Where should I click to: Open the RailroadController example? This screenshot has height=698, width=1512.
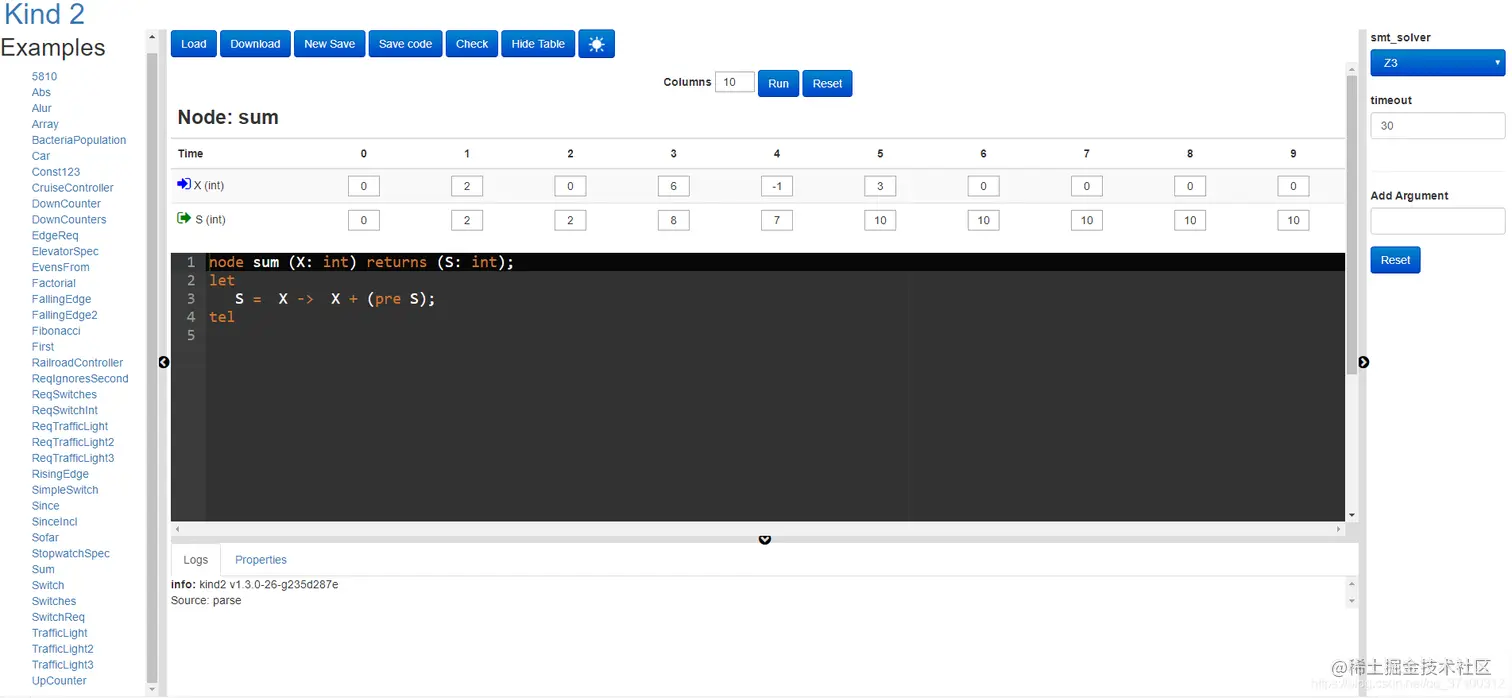click(x=77, y=363)
